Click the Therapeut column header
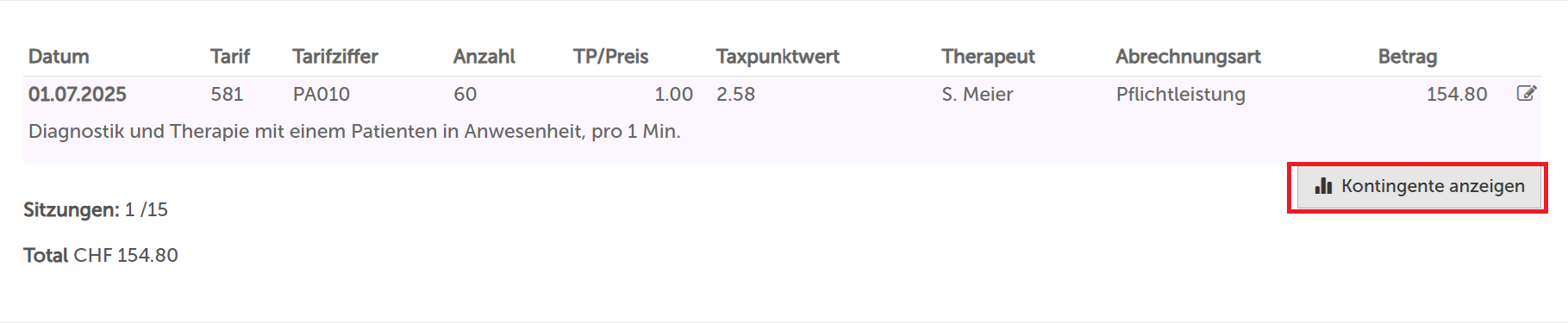This screenshot has width=1568, height=323. [x=988, y=57]
